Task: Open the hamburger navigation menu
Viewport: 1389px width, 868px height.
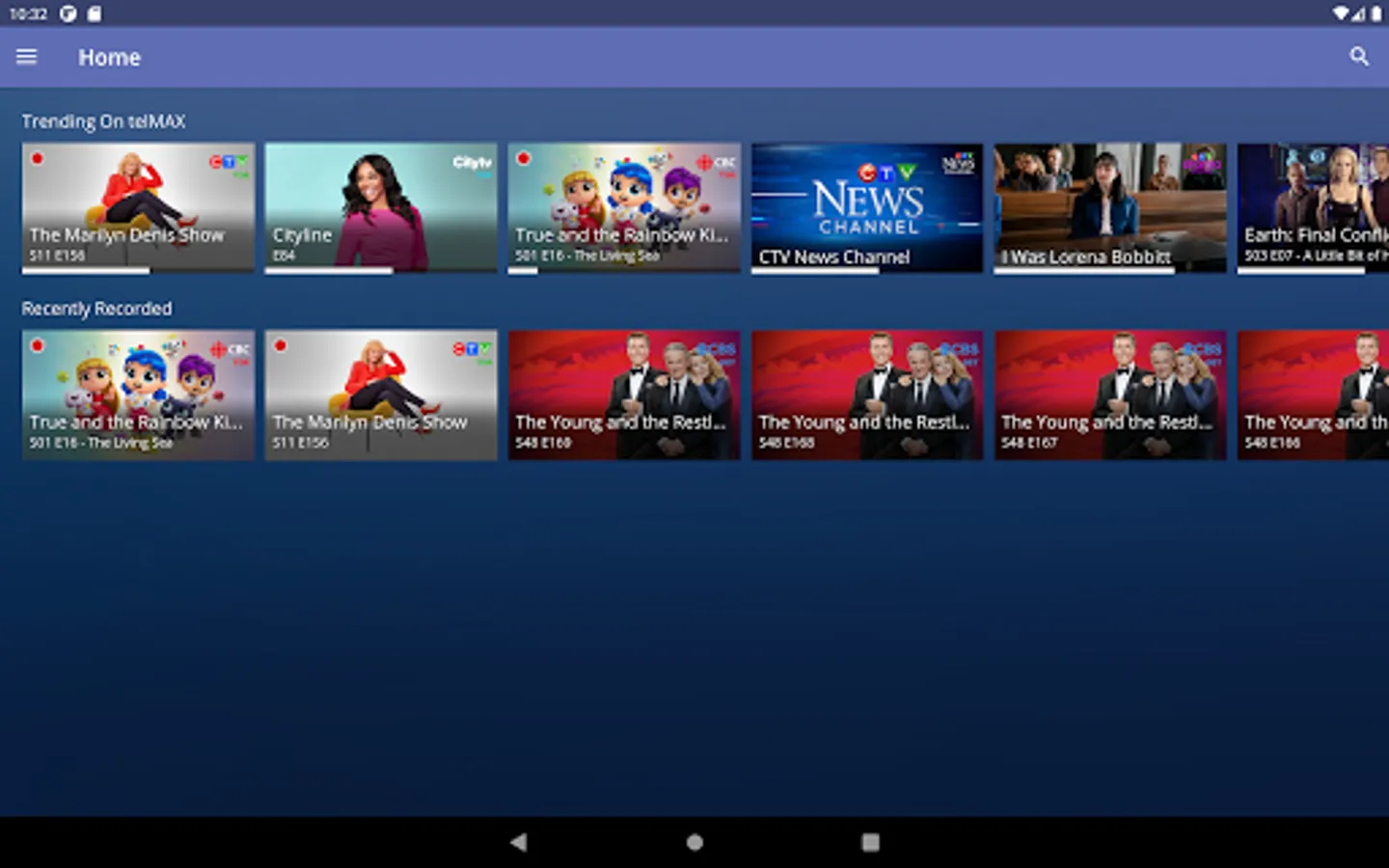Action: point(27,57)
